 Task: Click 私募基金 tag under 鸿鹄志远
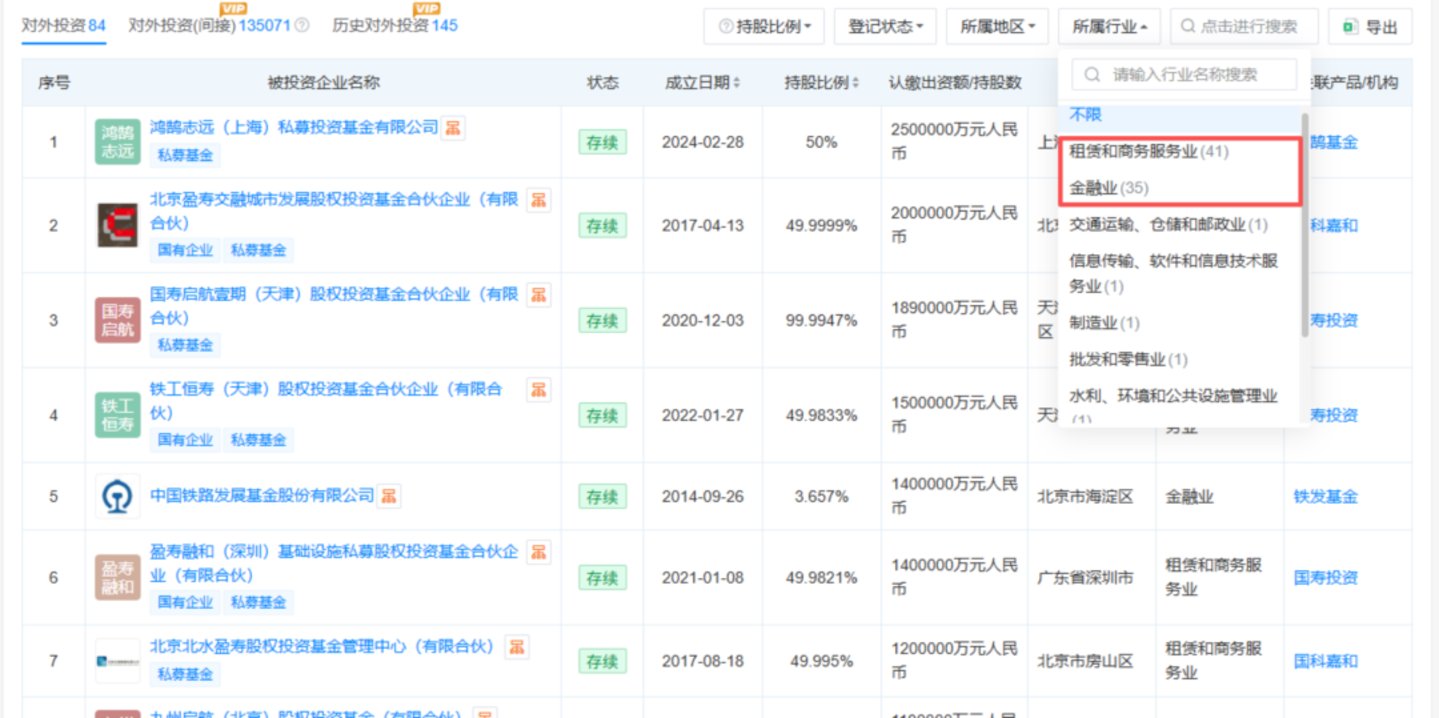(x=185, y=155)
